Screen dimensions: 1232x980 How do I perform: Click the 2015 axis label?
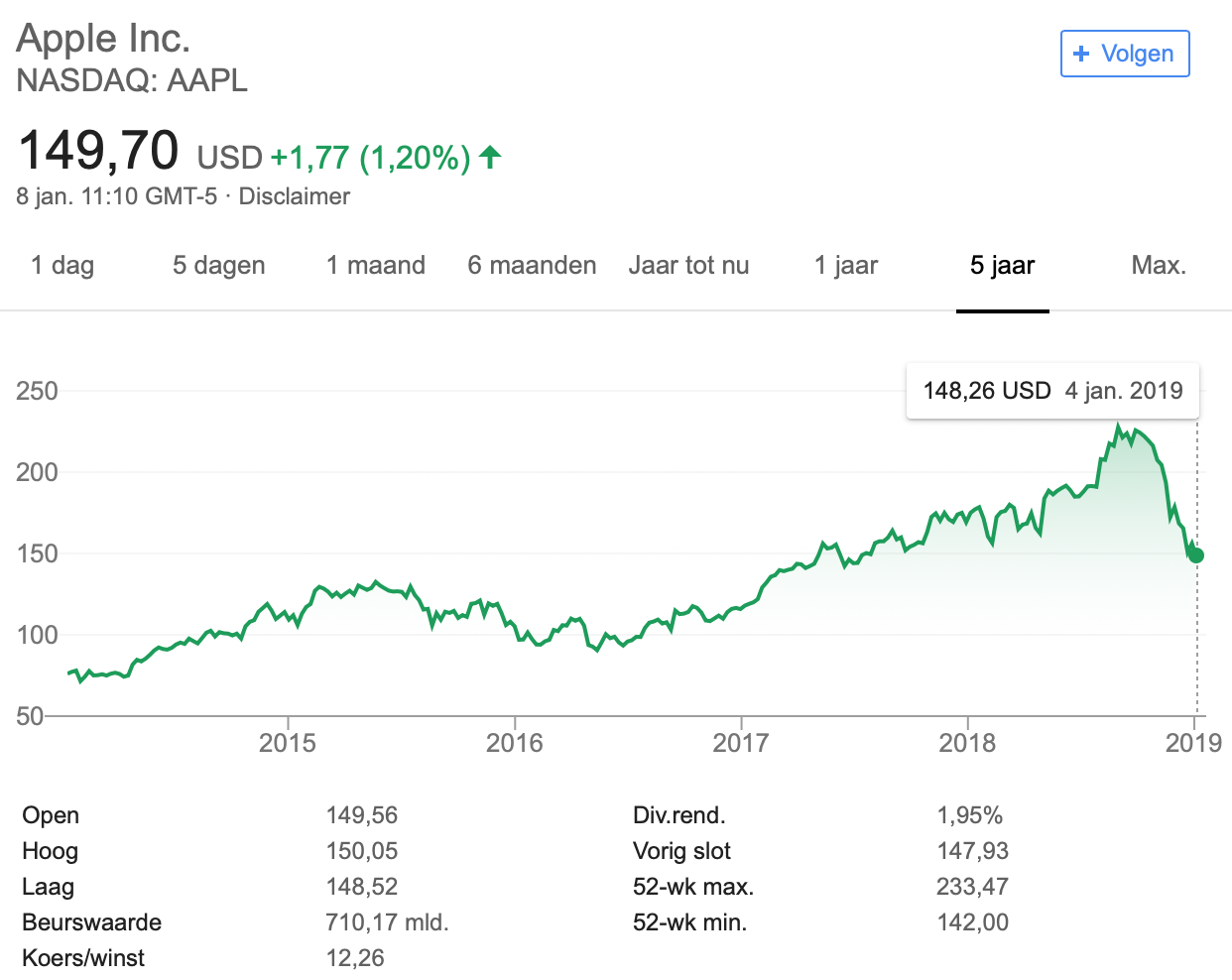[288, 743]
